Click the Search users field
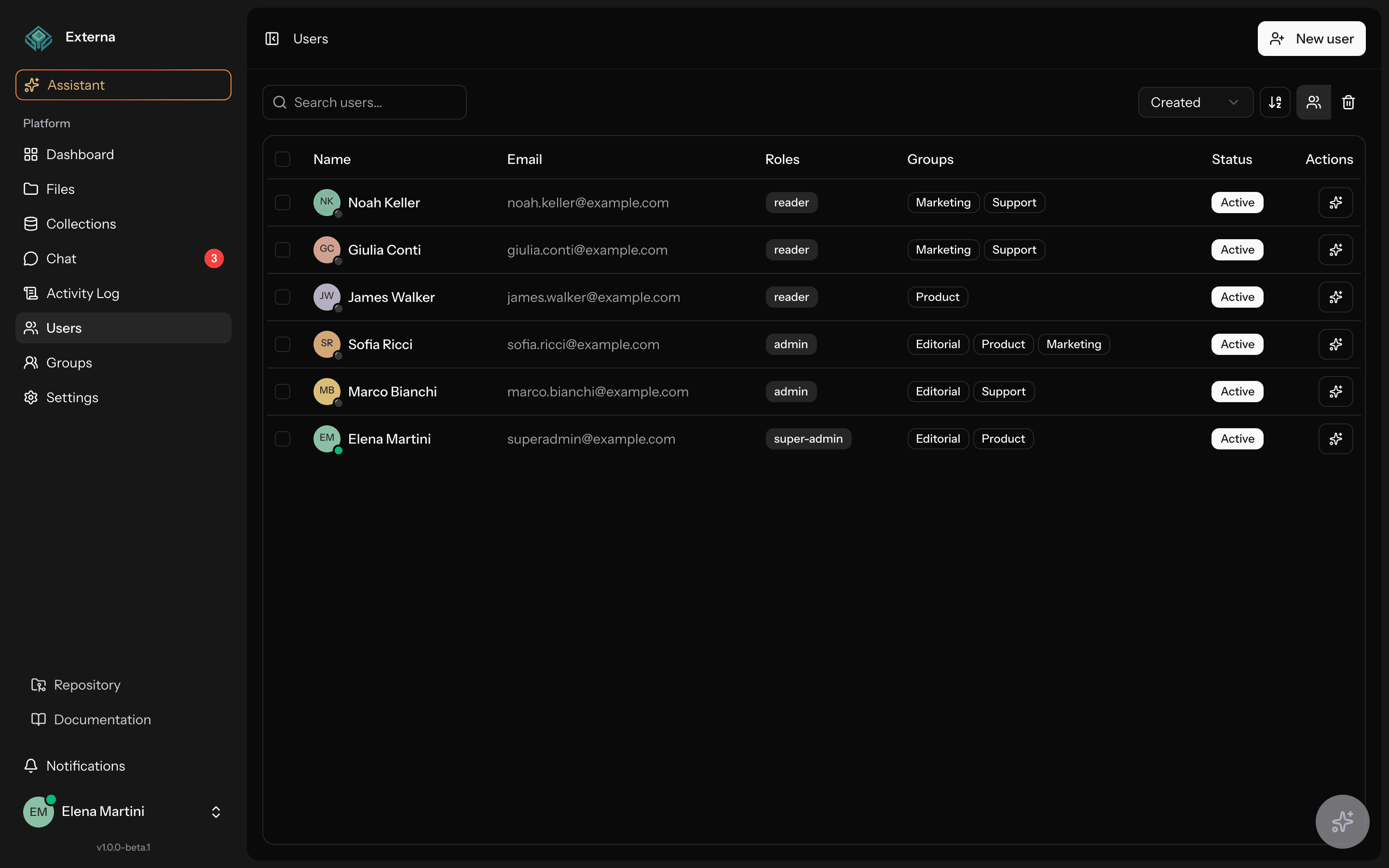This screenshot has width=1389, height=868. [x=365, y=102]
